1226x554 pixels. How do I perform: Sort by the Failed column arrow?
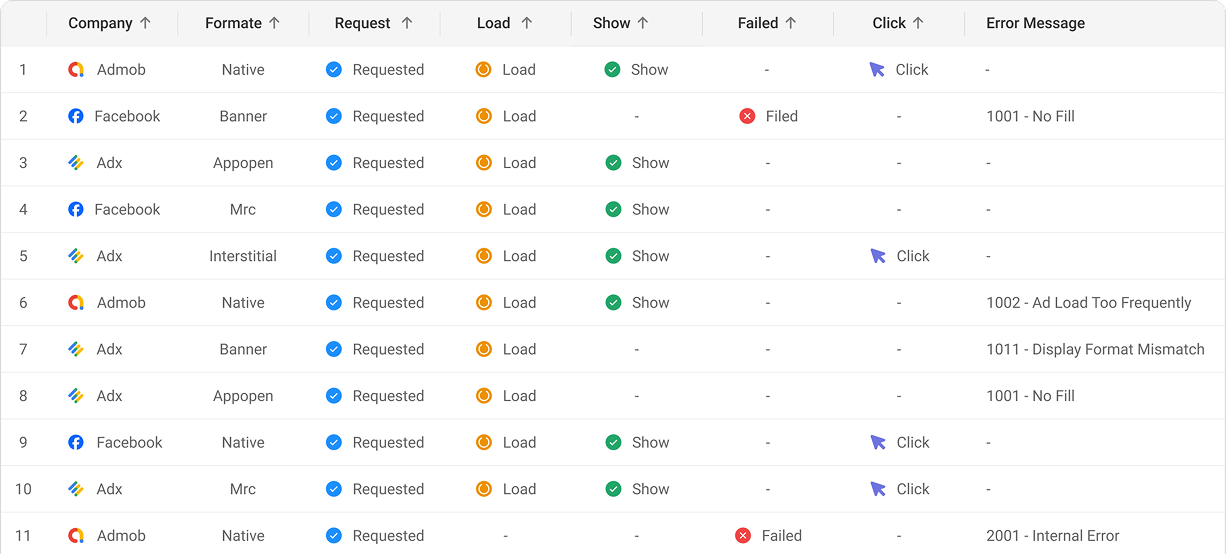[x=791, y=23]
